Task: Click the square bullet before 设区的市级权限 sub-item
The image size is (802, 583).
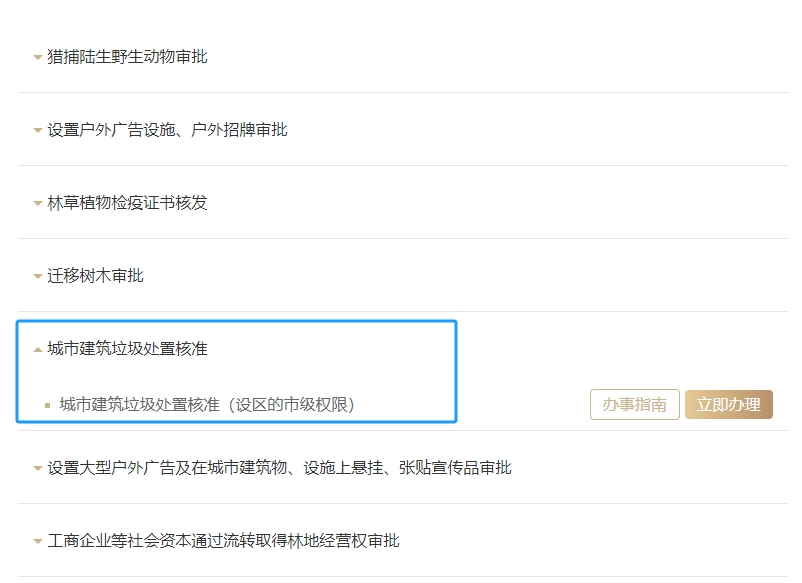Action: [x=47, y=406]
